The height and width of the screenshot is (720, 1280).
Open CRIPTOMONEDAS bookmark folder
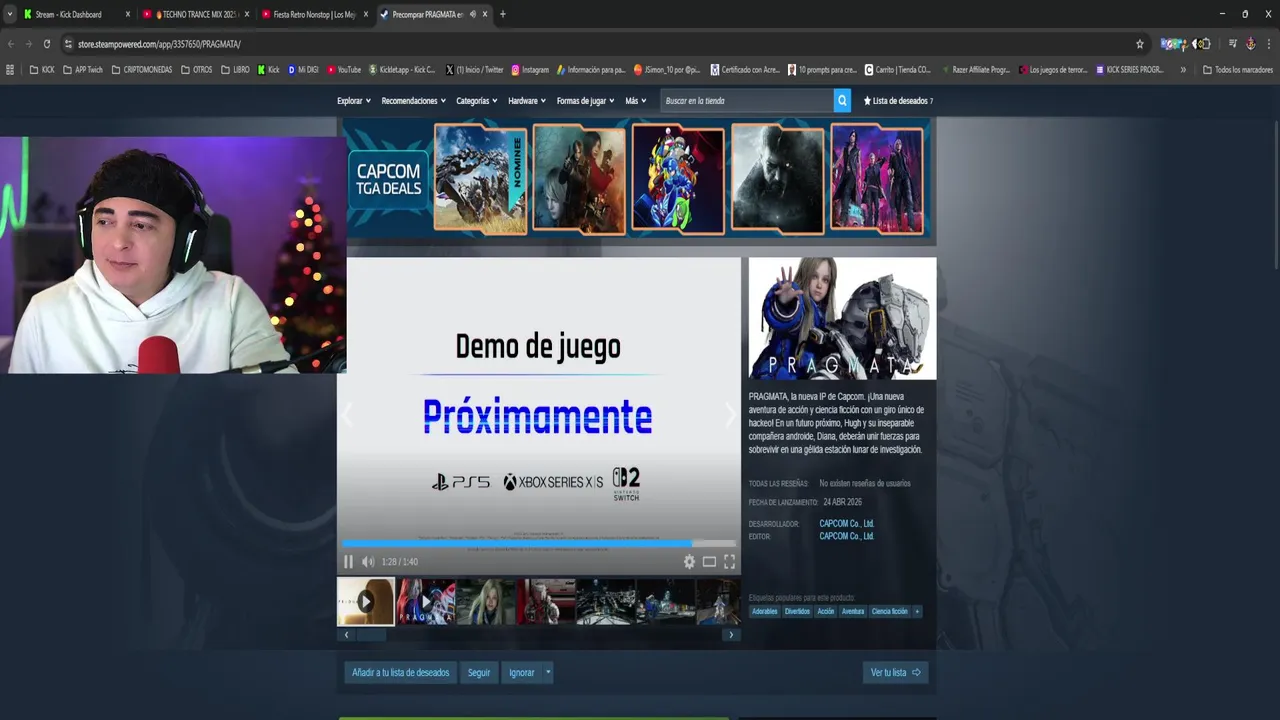(141, 70)
